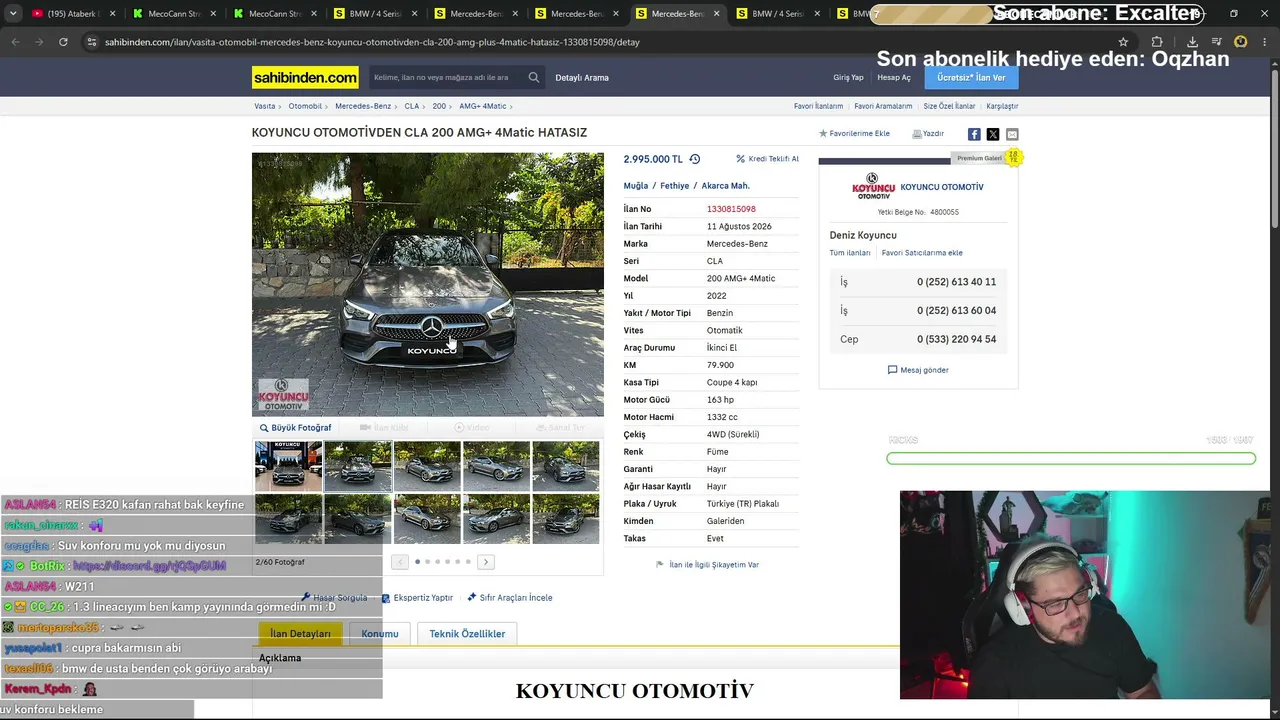Click the listing number 1330815098
Viewport: 1280px width, 720px height.
731,209
